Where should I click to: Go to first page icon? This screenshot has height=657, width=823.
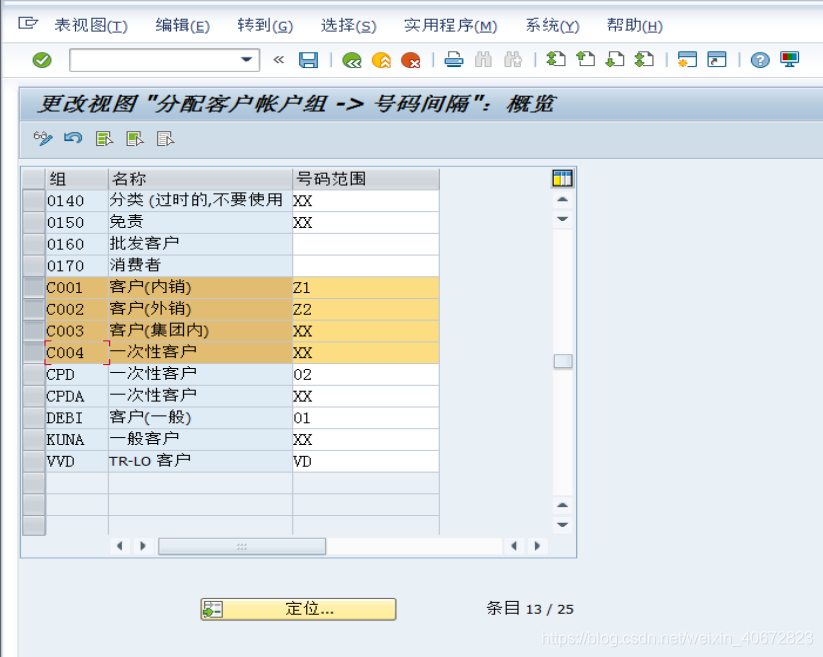556,59
